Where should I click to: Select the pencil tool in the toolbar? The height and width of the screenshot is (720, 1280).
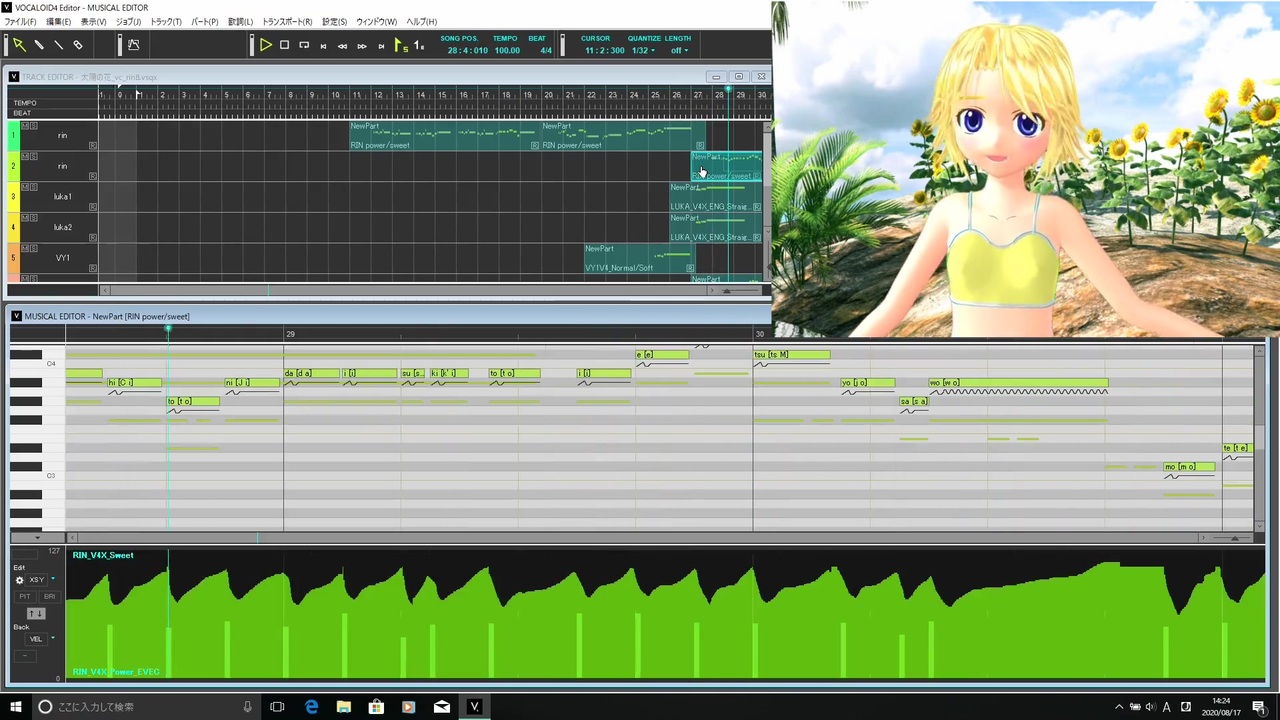coord(39,45)
